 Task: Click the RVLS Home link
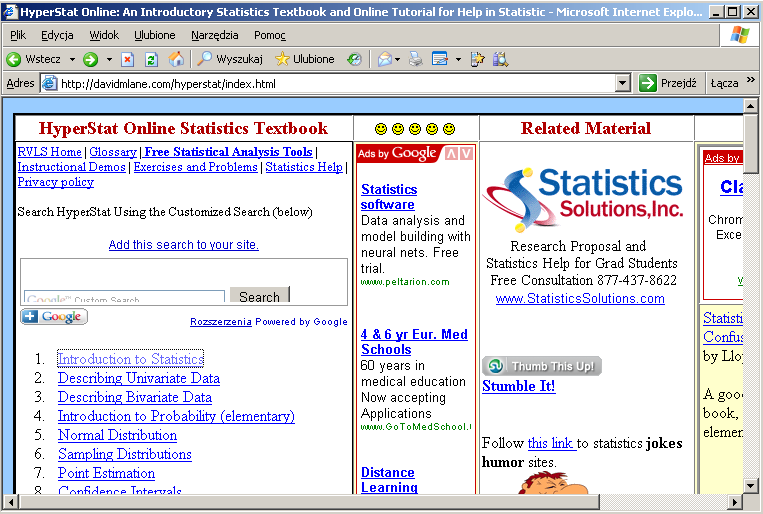[x=50, y=152]
